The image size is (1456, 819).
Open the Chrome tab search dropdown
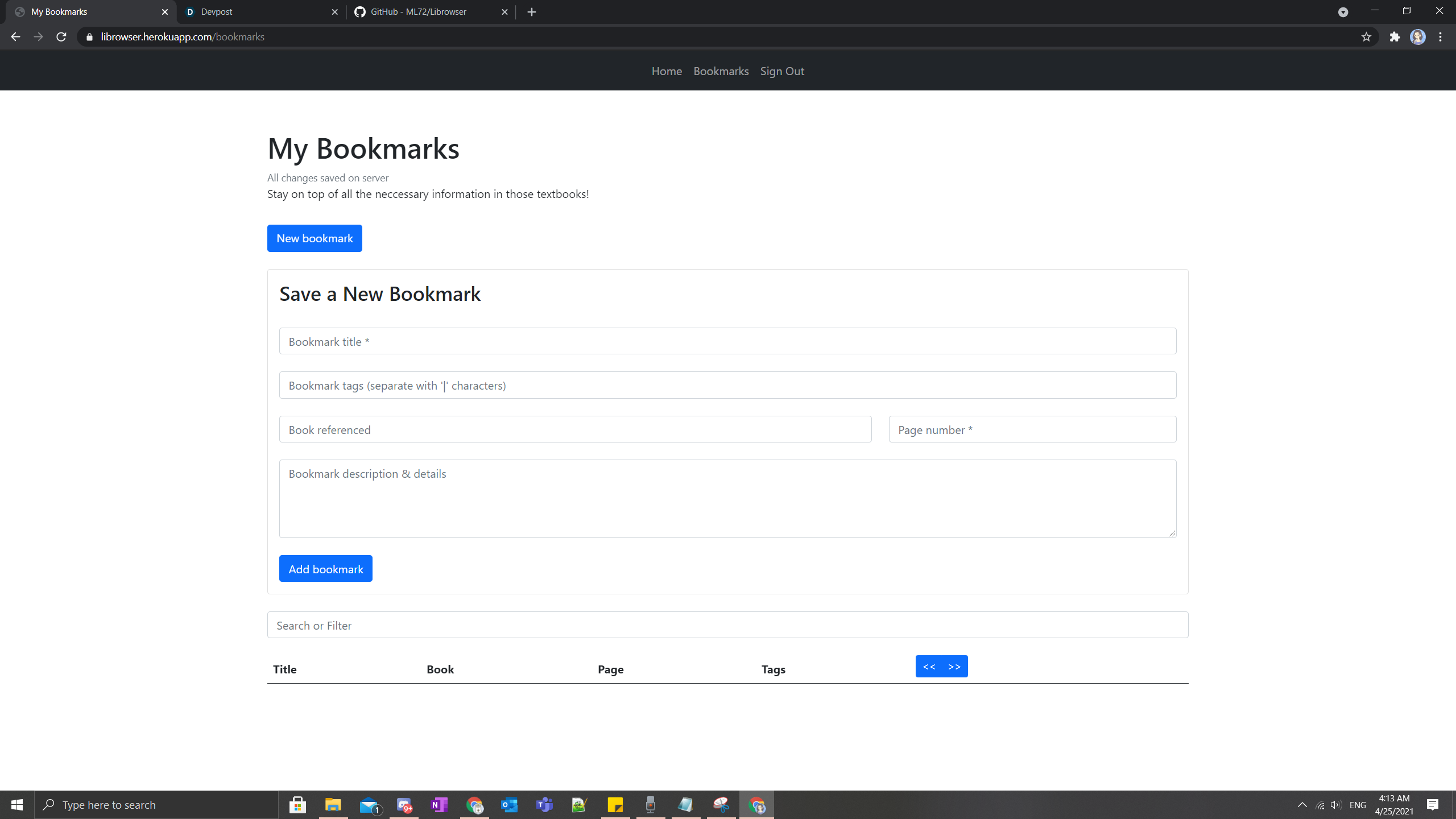(x=1343, y=12)
